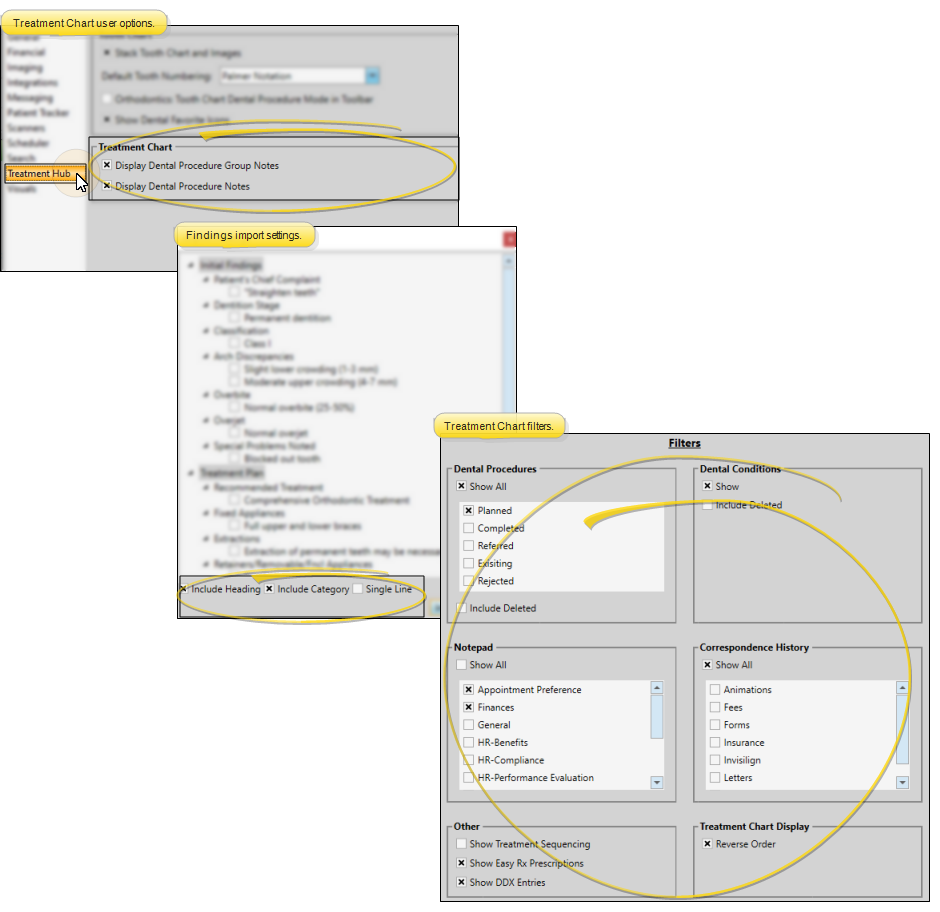The height and width of the screenshot is (912, 940).
Task: Click Correspondence History scroll up arrow
Action: coord(902,688)
